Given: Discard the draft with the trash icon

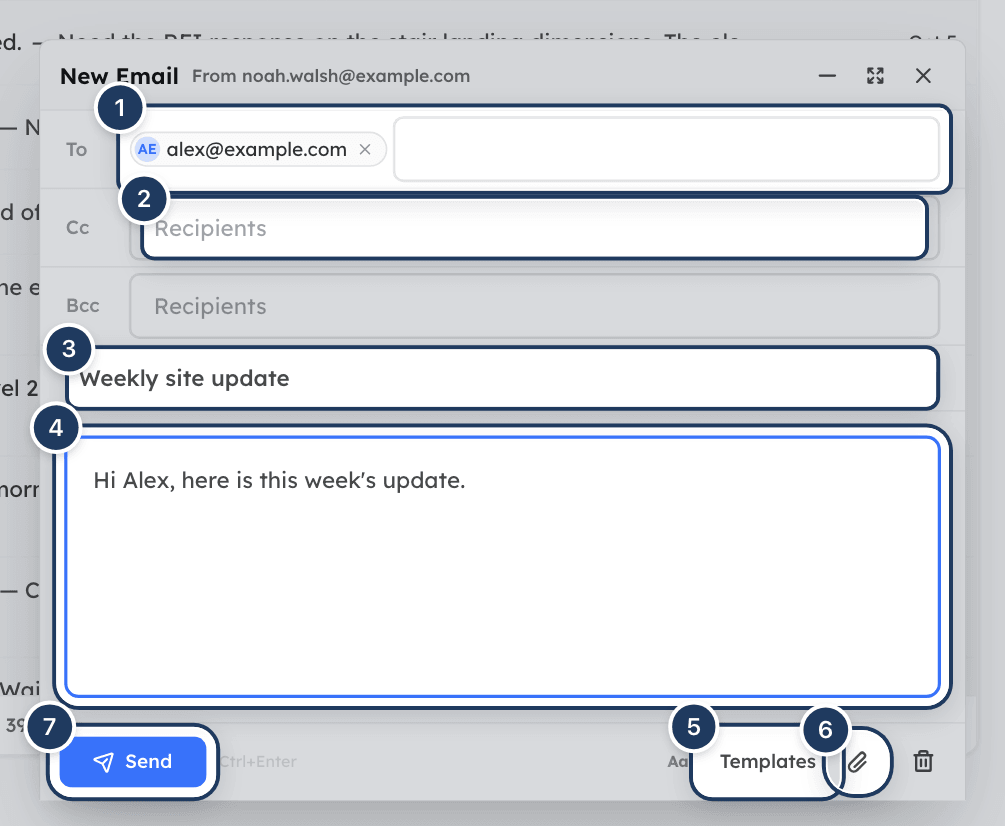Looking at the screenshot, I should coord(923,761).
